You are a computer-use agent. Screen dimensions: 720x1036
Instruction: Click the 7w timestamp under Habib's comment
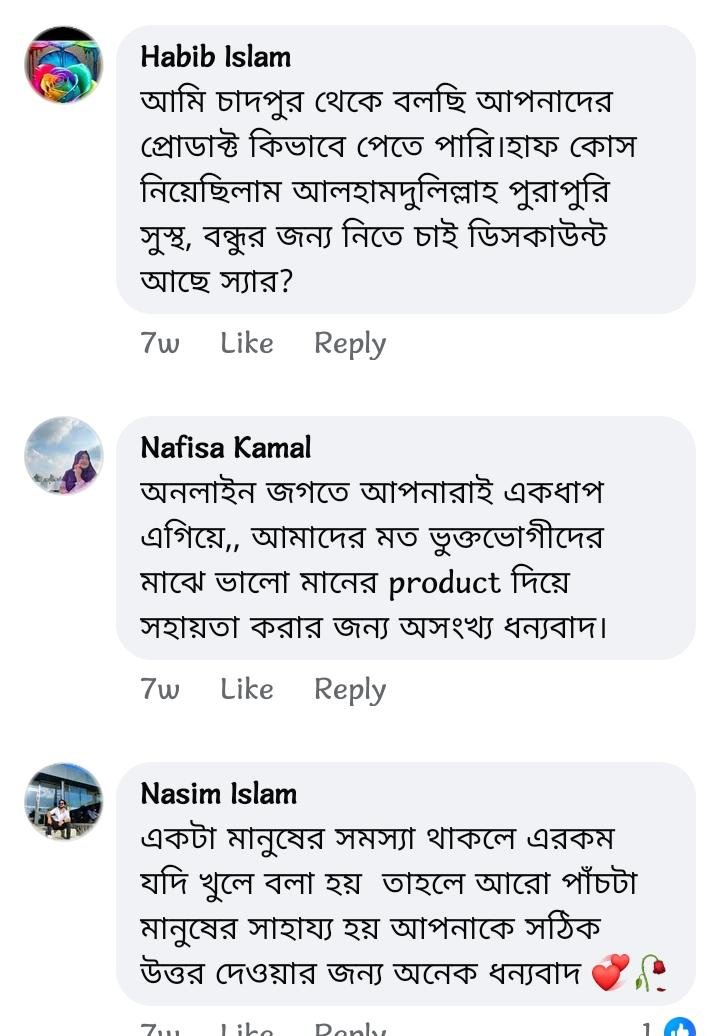pos(160,343)
